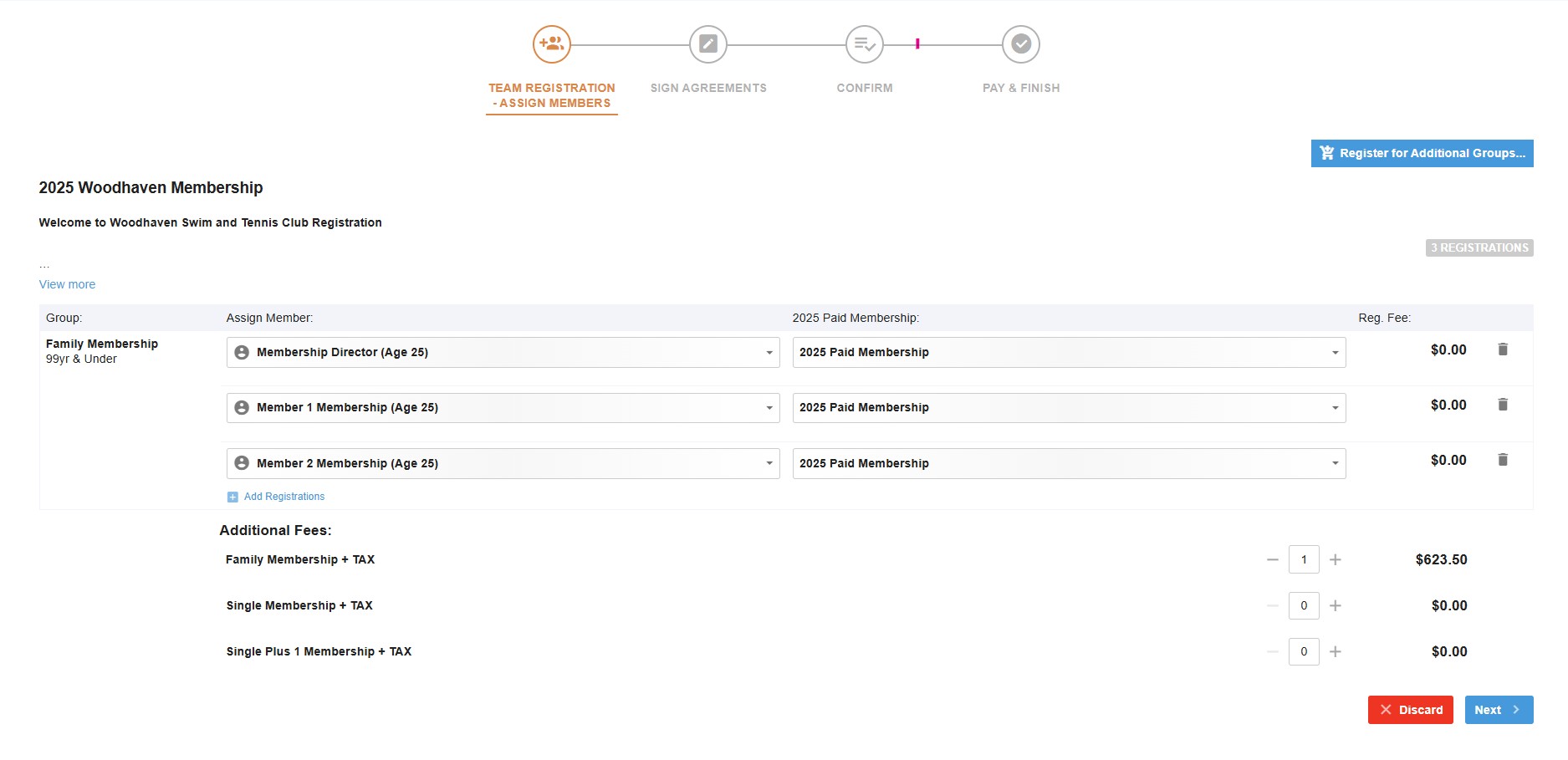Remove the Member 2 Membership registration

tap(1502, 460)
